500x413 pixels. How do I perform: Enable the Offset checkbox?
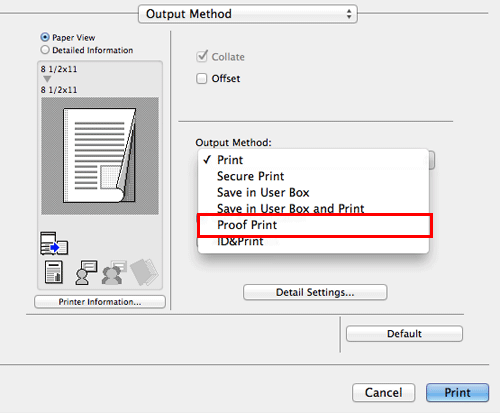(x=201, y=79)
